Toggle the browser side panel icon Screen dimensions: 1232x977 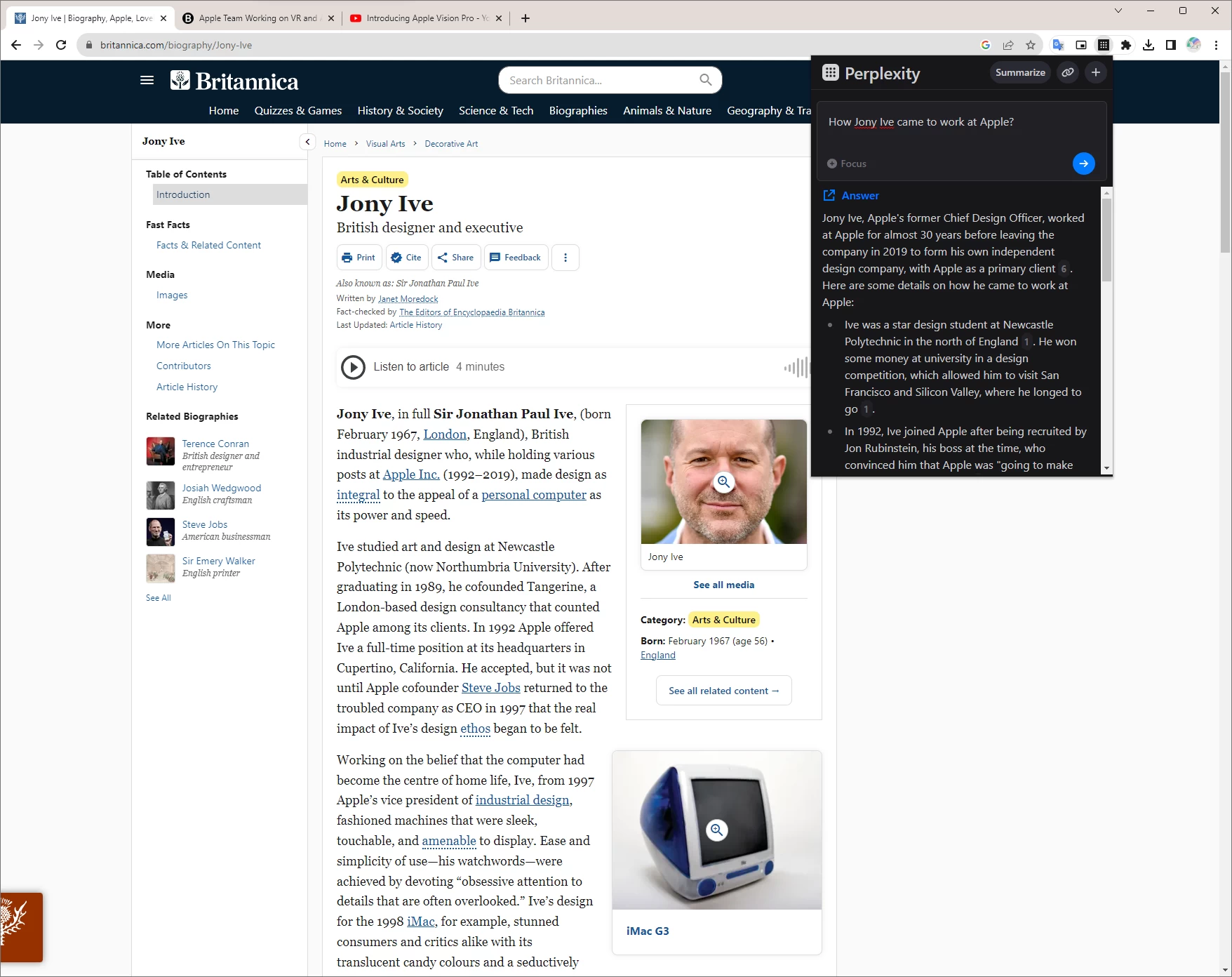[x=1171, y=45]
